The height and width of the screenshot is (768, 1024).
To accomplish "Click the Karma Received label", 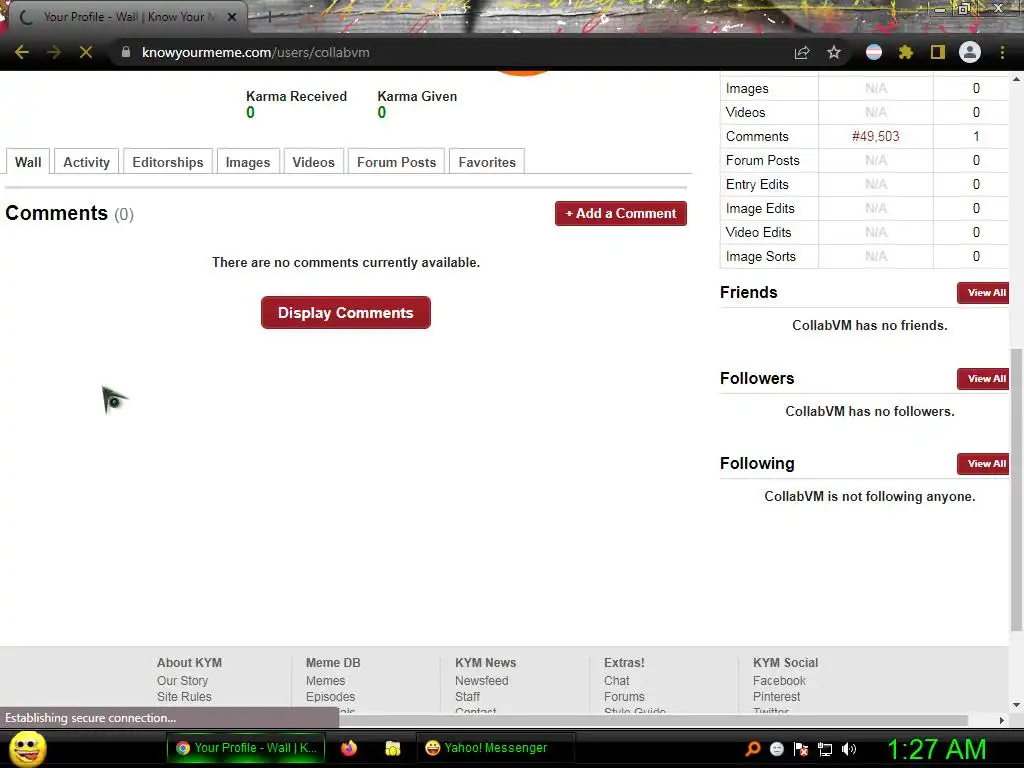I will 296,97.
